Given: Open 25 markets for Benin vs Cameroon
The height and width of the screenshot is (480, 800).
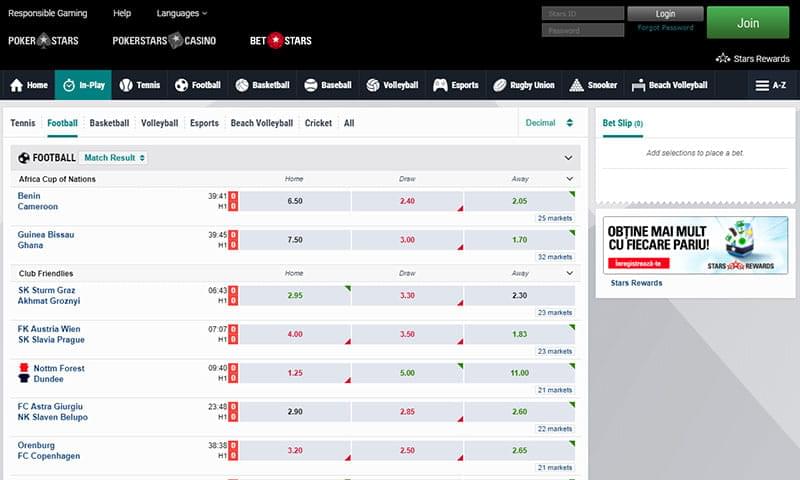Looking at the screenshot, I should [555, 218].
